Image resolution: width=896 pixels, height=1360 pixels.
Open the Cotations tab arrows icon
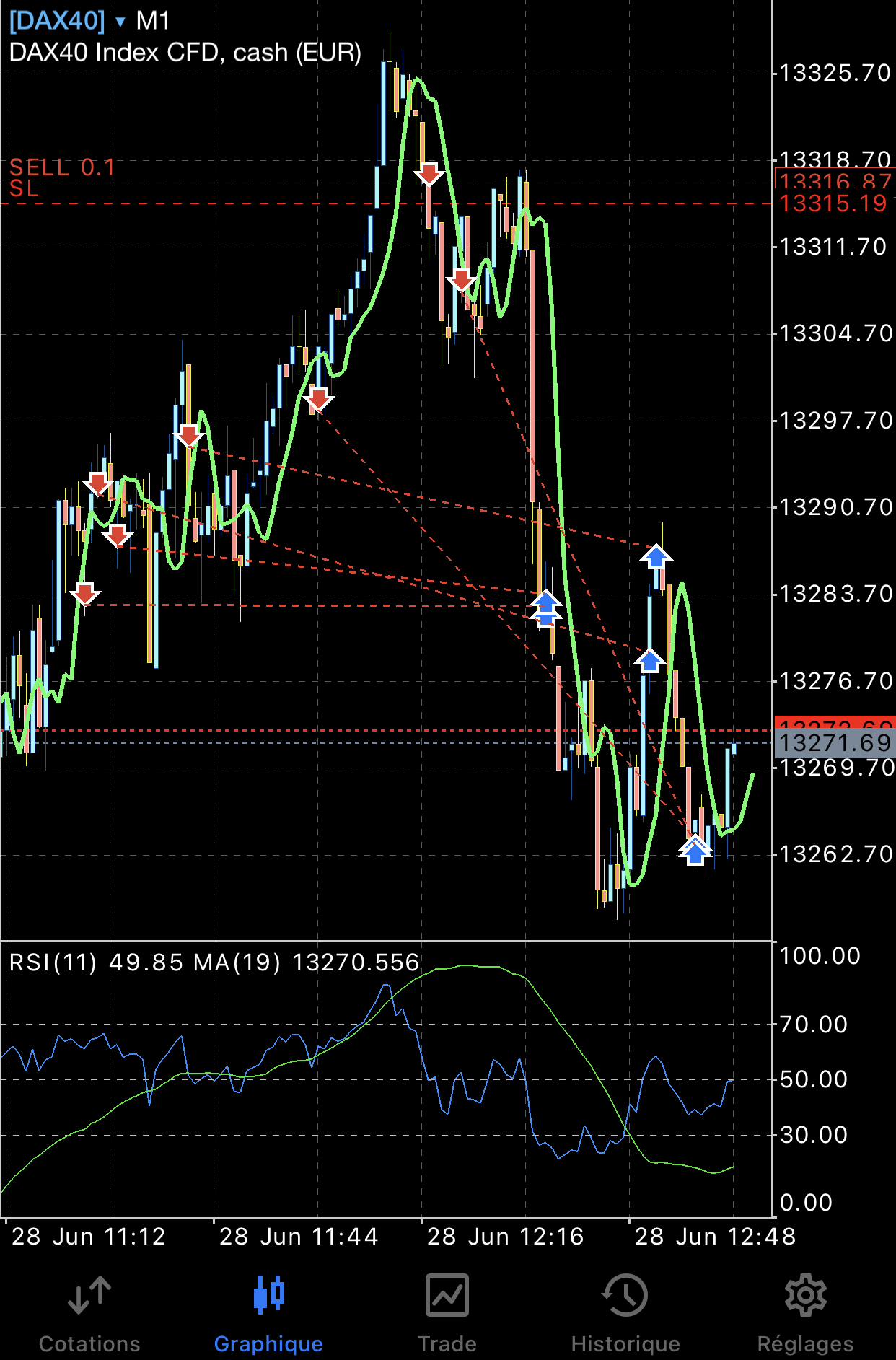pyautogui.click(x=89, y=1295)
